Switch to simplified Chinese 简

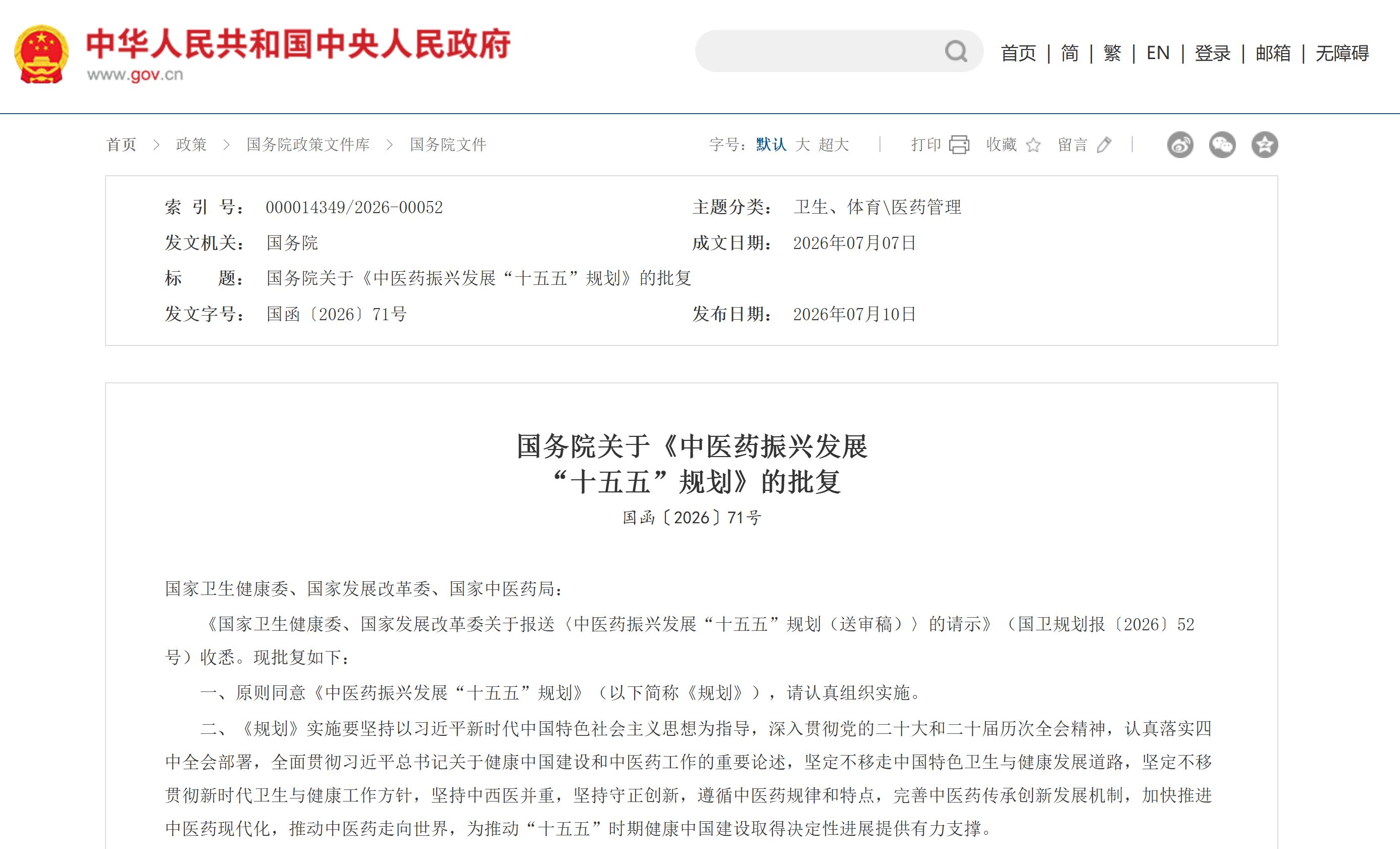click(x=1070, y=53)
